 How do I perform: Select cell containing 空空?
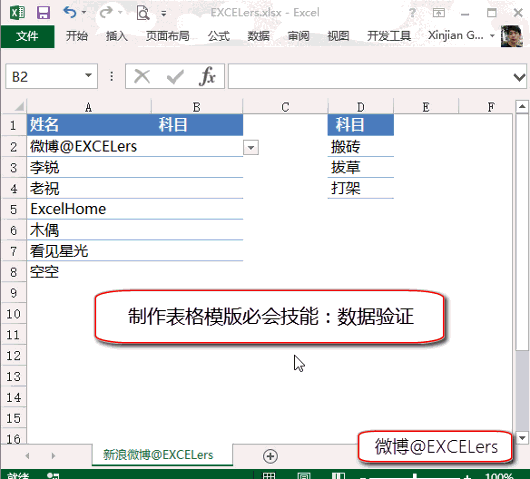pyautogui.click(x=89, y=272)
